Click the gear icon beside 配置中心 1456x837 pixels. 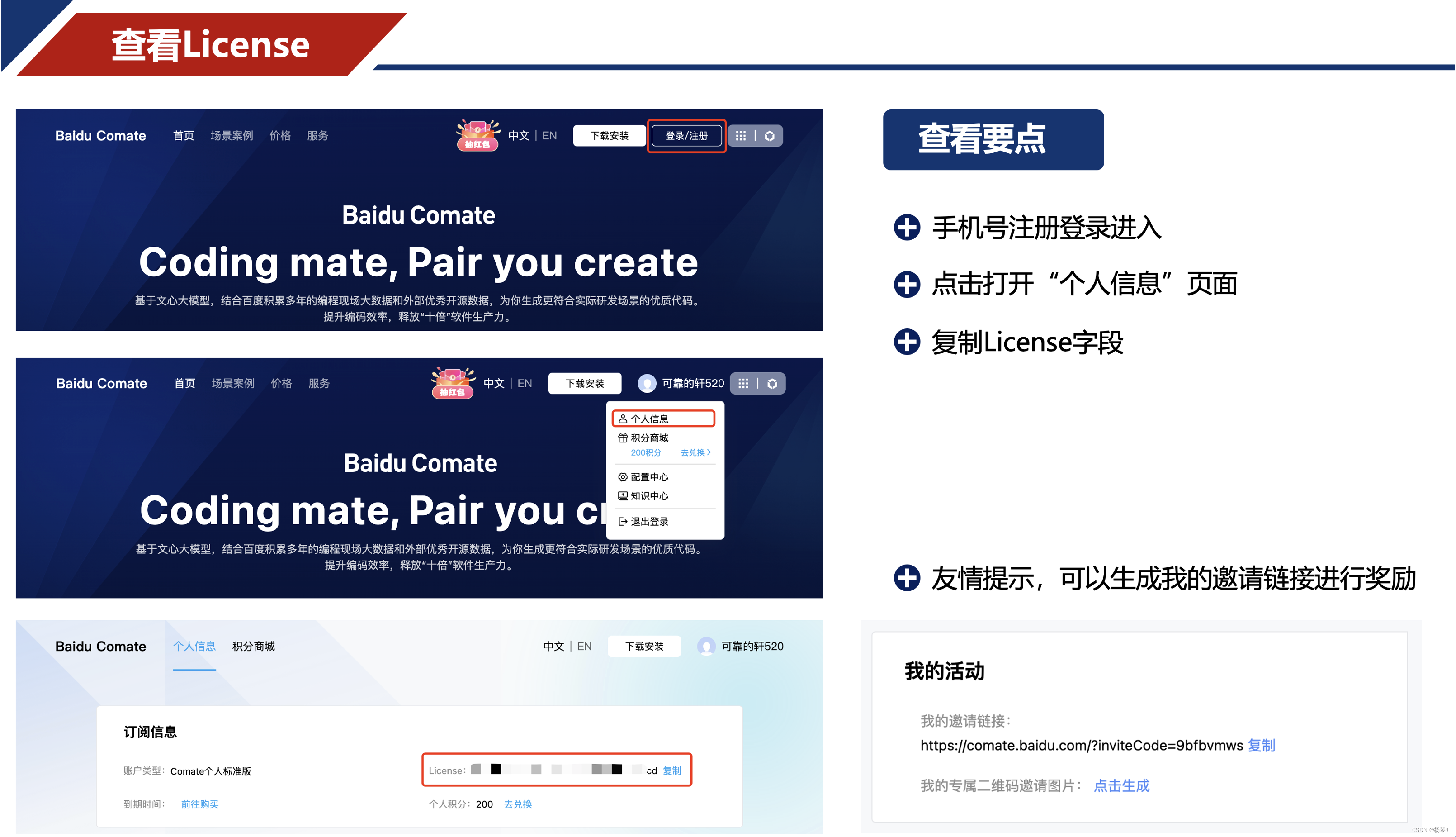click(623, 477)
